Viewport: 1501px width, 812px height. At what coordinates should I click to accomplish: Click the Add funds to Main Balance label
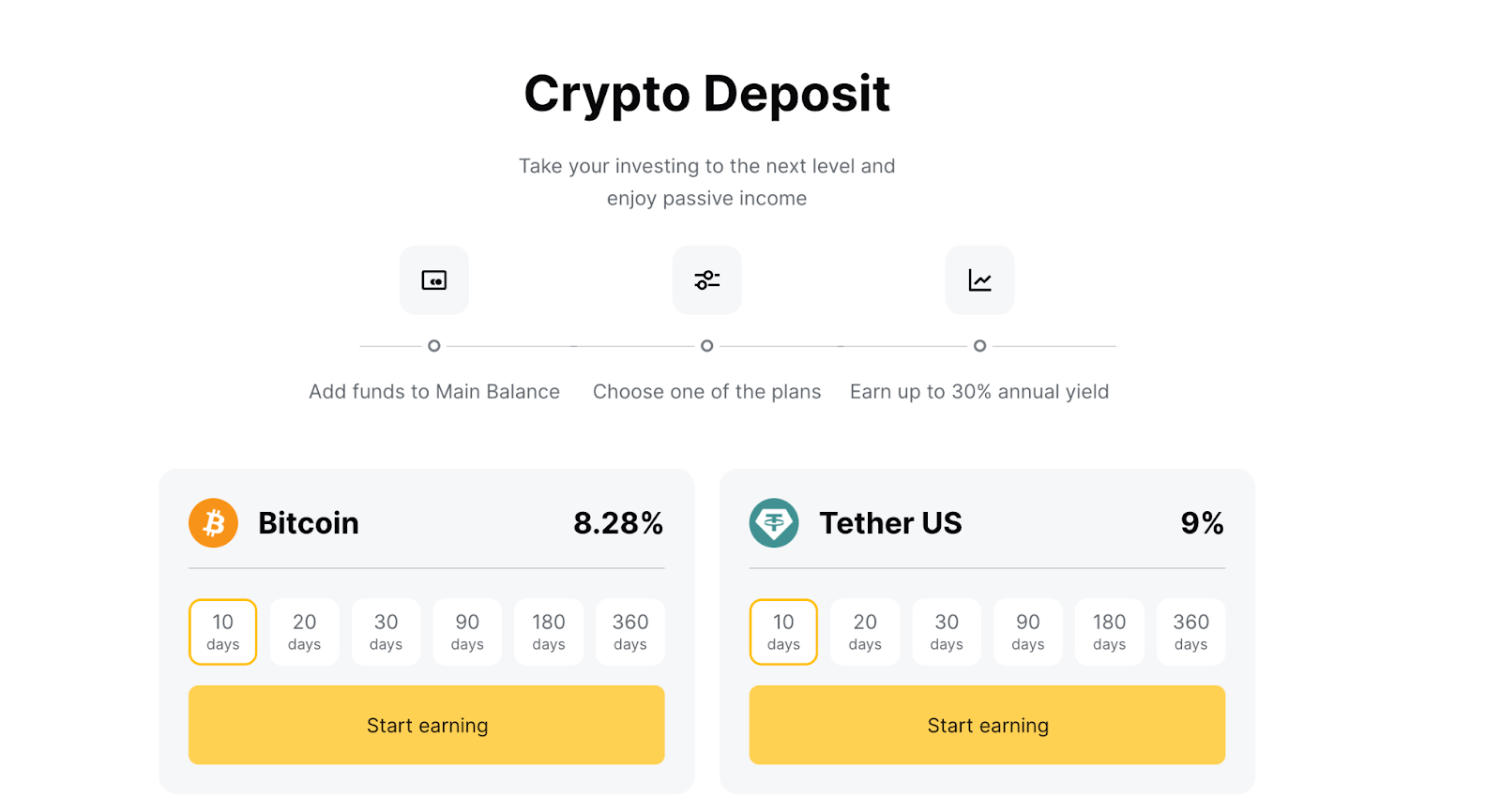(x=433, y=391)
